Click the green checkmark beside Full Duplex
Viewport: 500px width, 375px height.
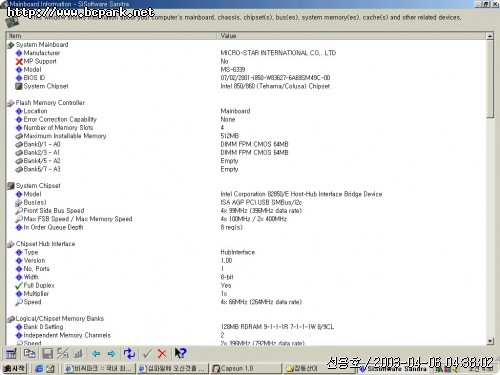[x=19, y=286]
